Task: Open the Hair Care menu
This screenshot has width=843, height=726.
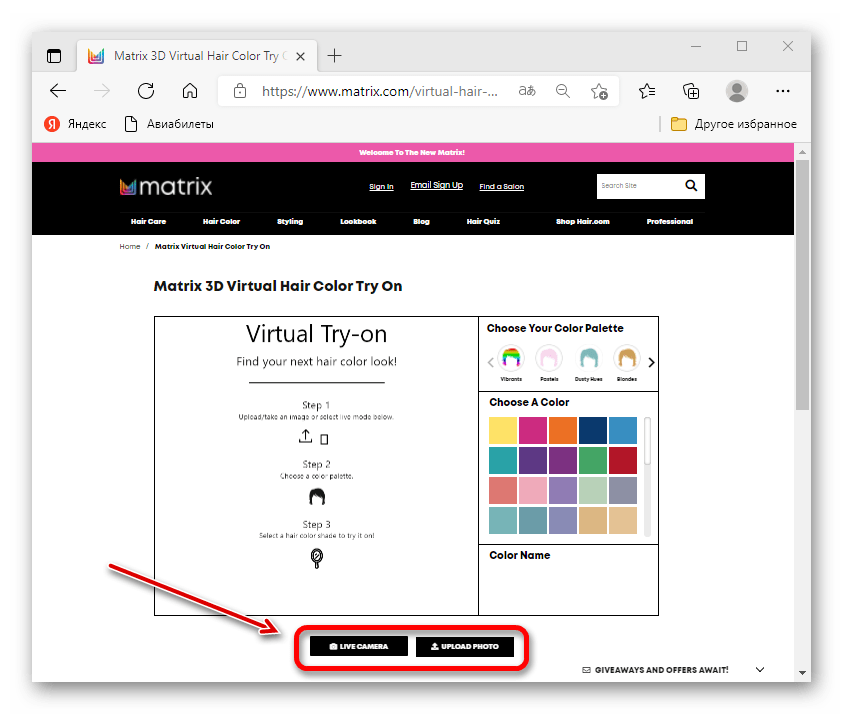Action: tap(148, 222)
